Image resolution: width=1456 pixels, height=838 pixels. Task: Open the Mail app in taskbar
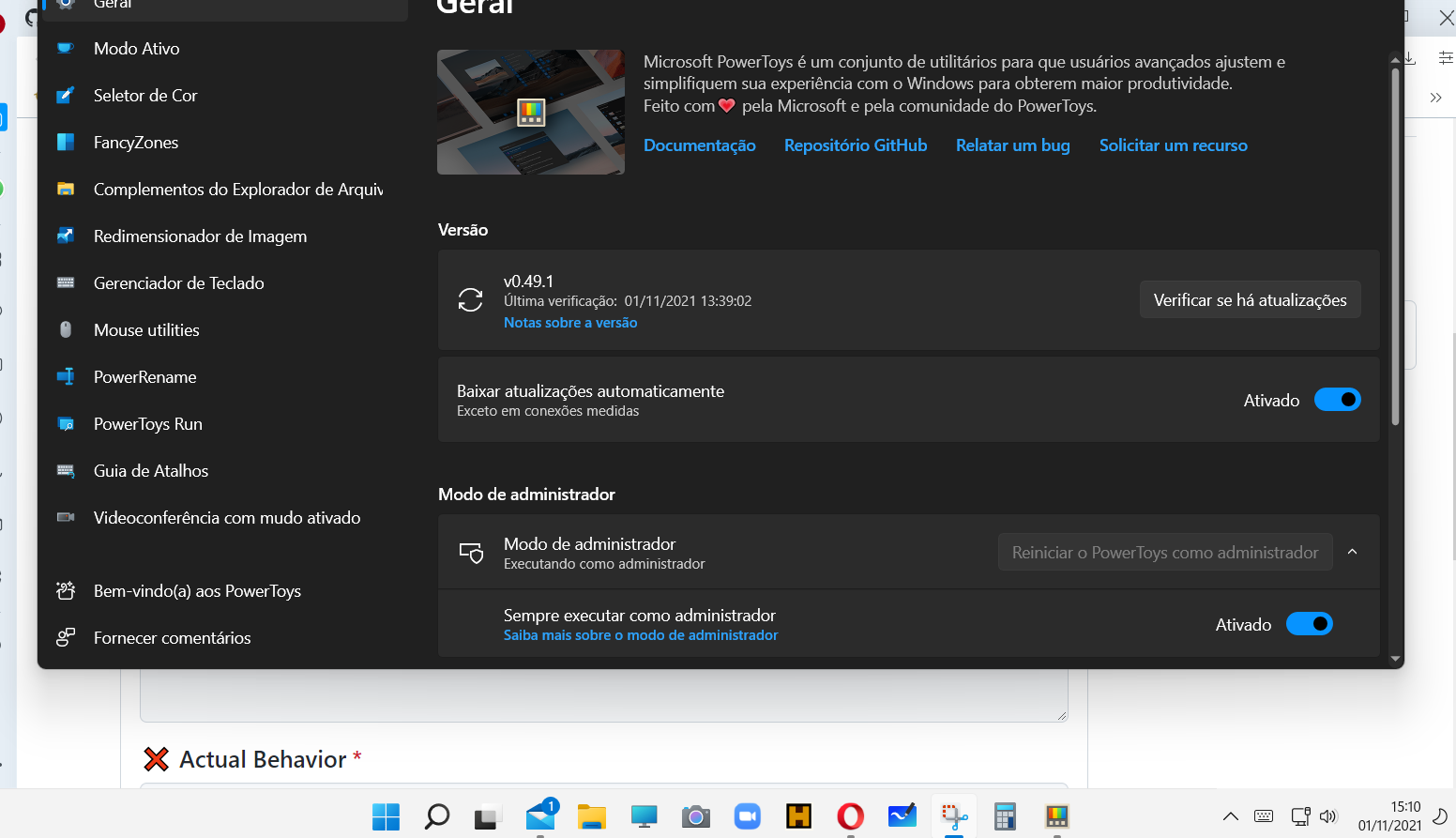coord(540,816)
